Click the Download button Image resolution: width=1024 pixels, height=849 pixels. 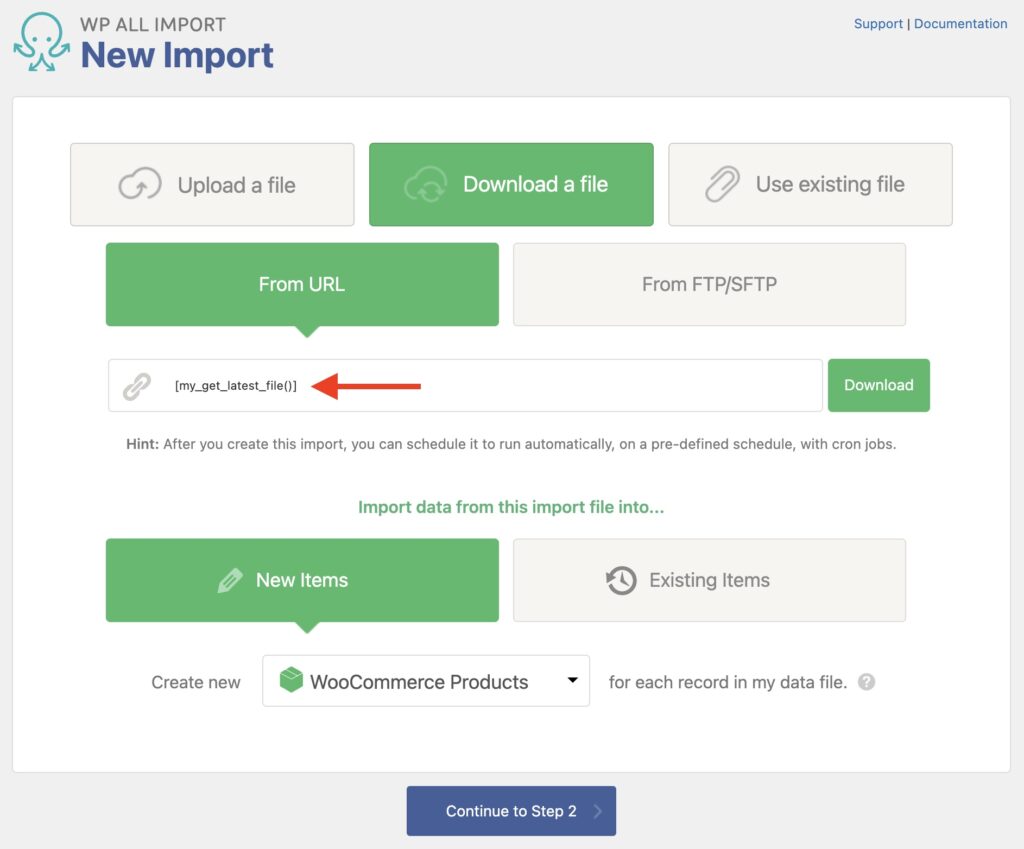pos(878,384)
